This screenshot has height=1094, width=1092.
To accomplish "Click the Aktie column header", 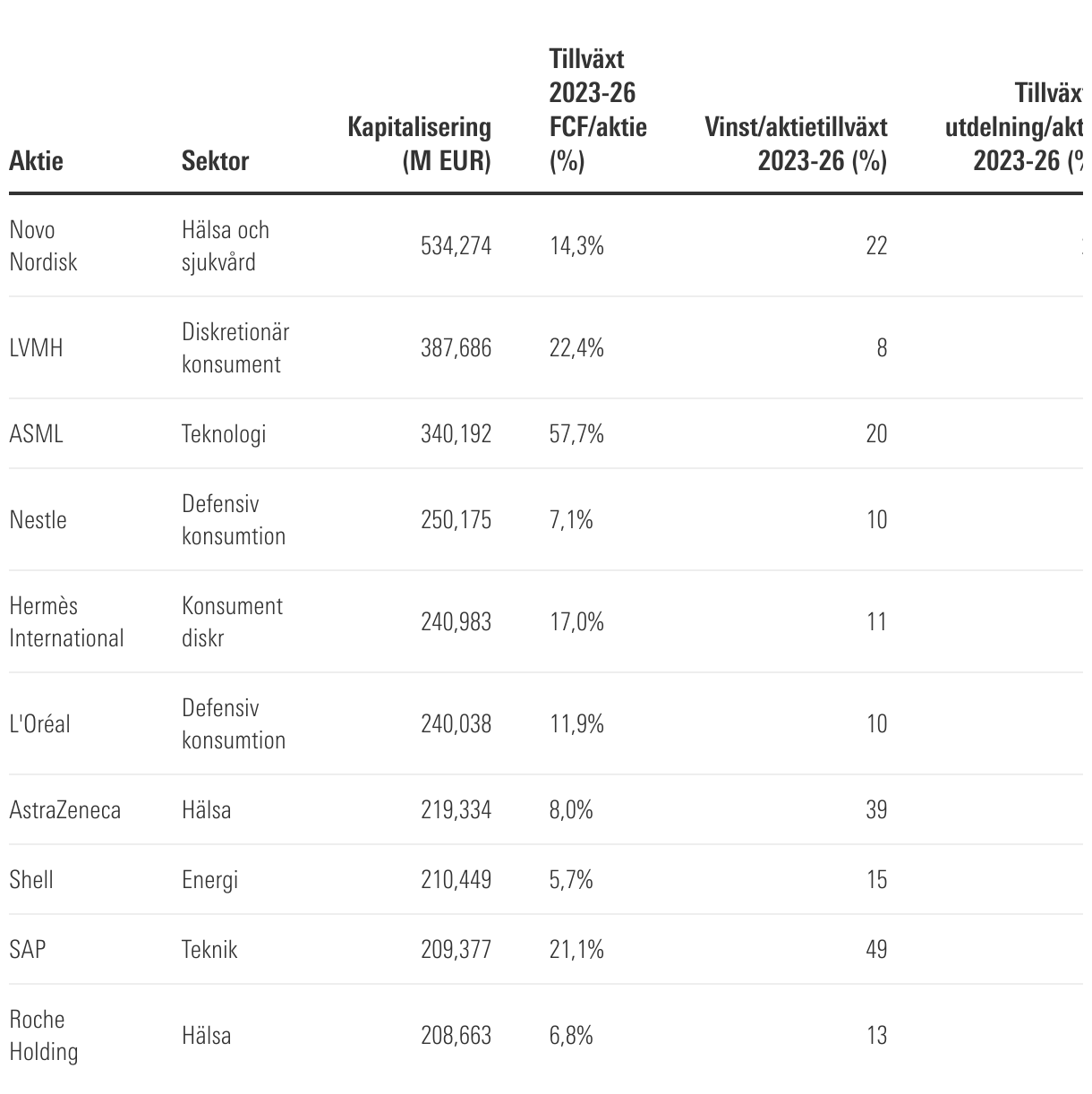I will (x=36, y=161).
